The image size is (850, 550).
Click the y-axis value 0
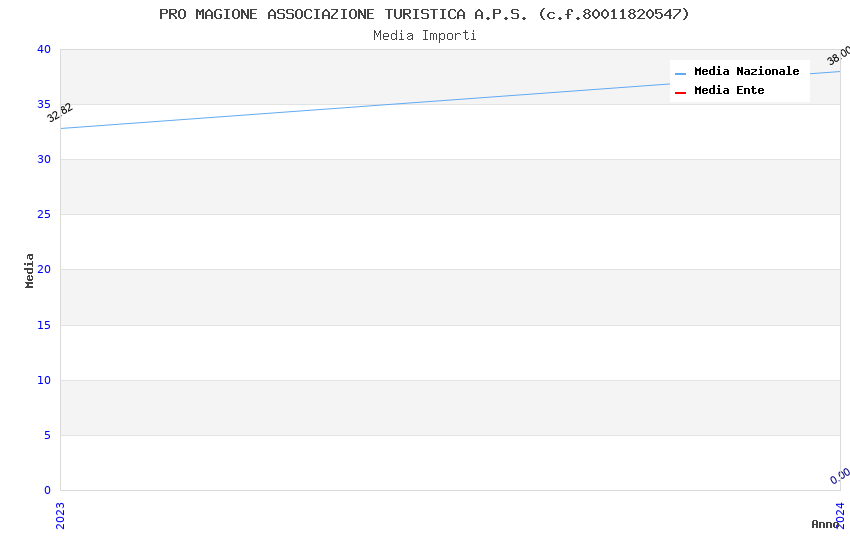point(48,490)
